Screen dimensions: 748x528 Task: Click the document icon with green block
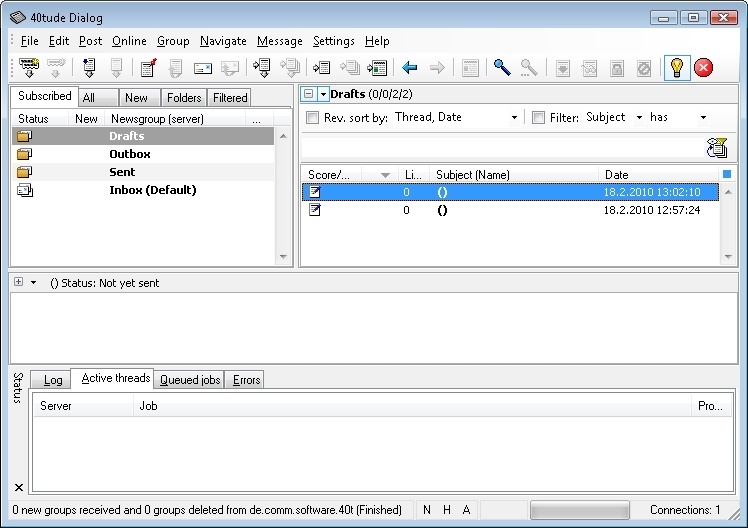(377, 68)
